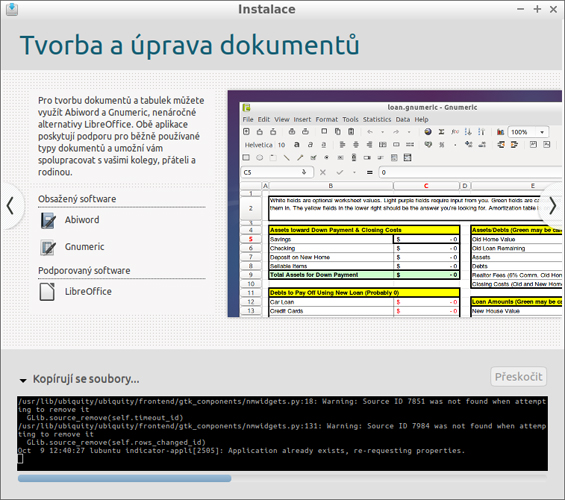Click column C header in Gnumeric screenshot
This screenshot has width=565, height=500.
(x=426, y=186)
